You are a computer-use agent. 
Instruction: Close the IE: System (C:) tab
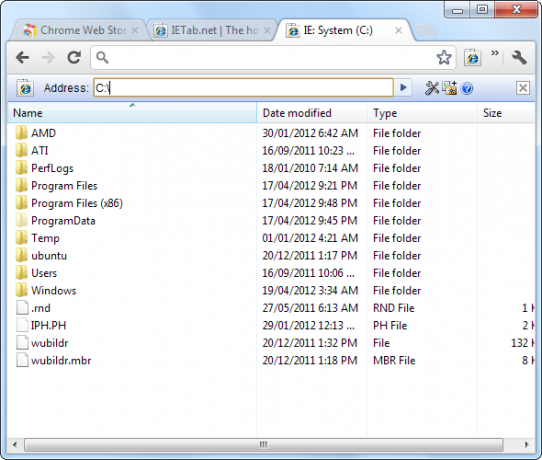pos(398,30)
